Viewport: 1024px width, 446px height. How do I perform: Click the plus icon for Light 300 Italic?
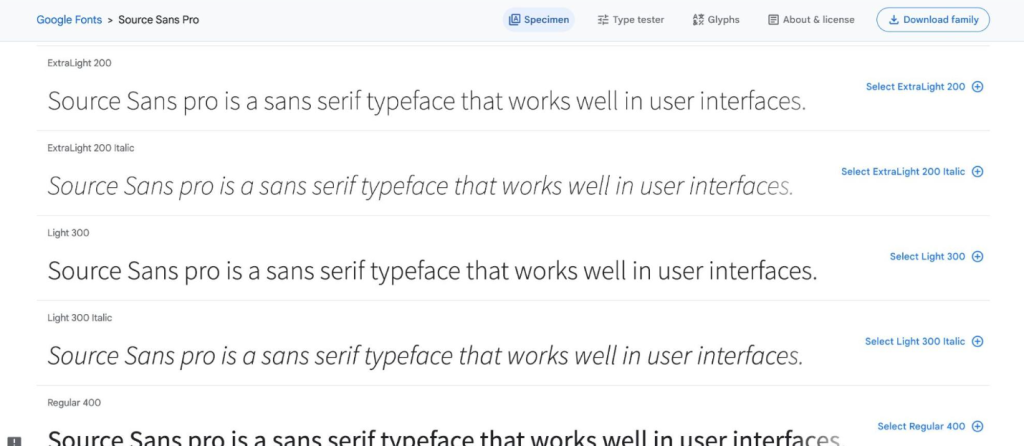[x=978, y=342]
